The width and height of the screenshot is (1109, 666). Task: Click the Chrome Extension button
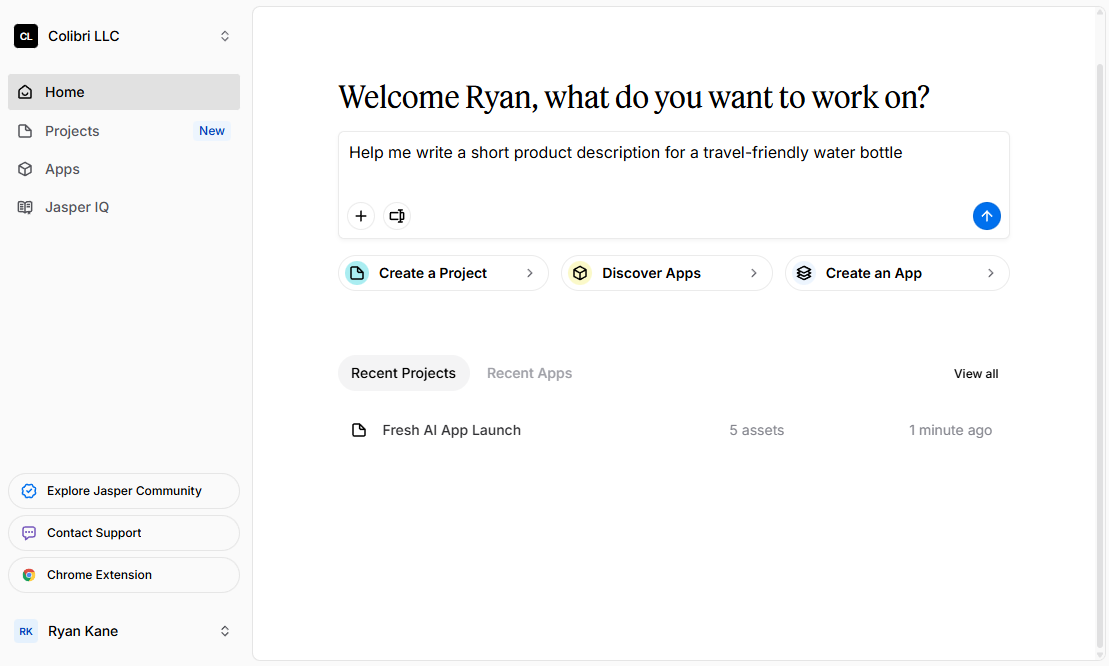click(x=124, y=575)
